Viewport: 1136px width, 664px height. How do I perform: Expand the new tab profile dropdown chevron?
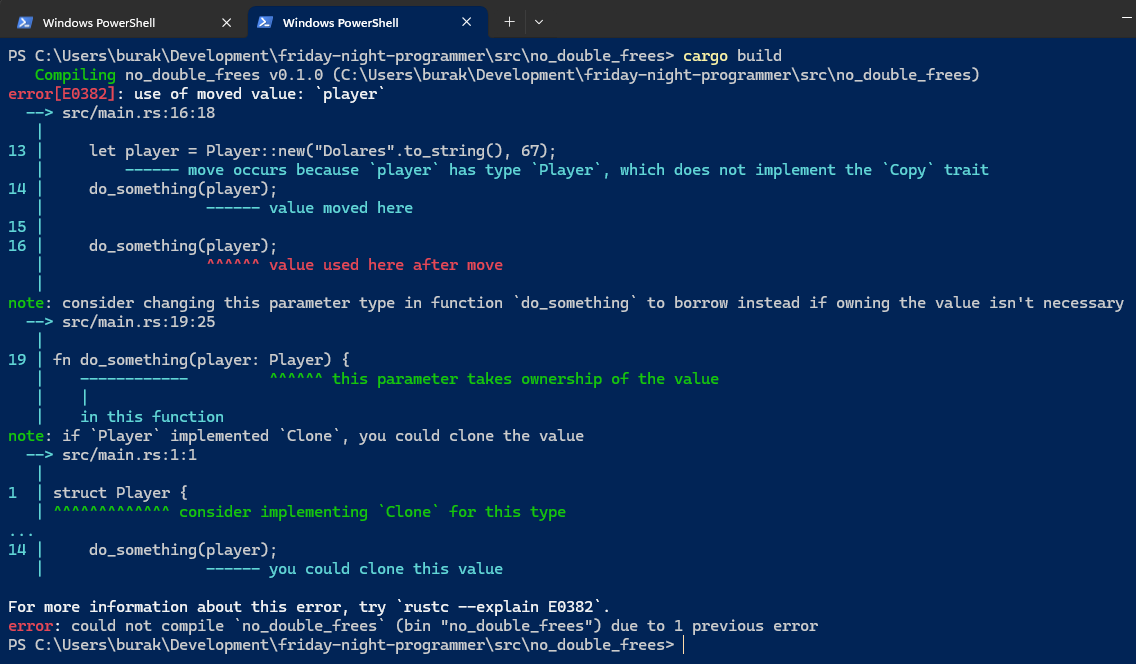[539, 22]
